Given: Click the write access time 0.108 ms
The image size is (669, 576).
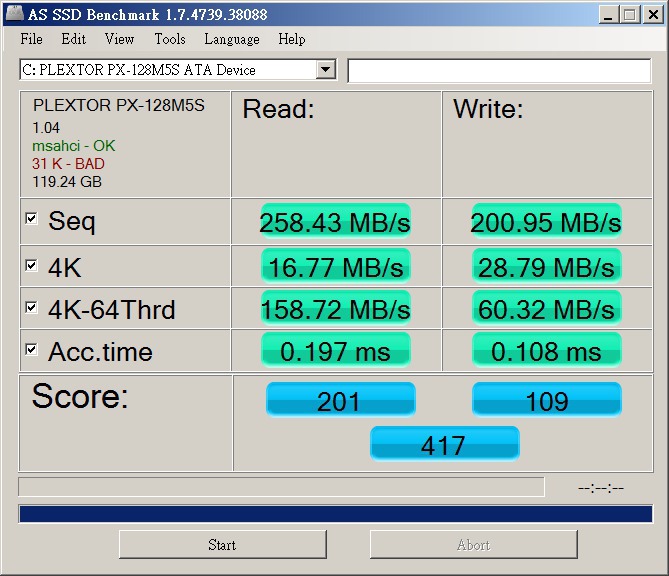Looking at the screenshot, I should click(x=546, y=351).
